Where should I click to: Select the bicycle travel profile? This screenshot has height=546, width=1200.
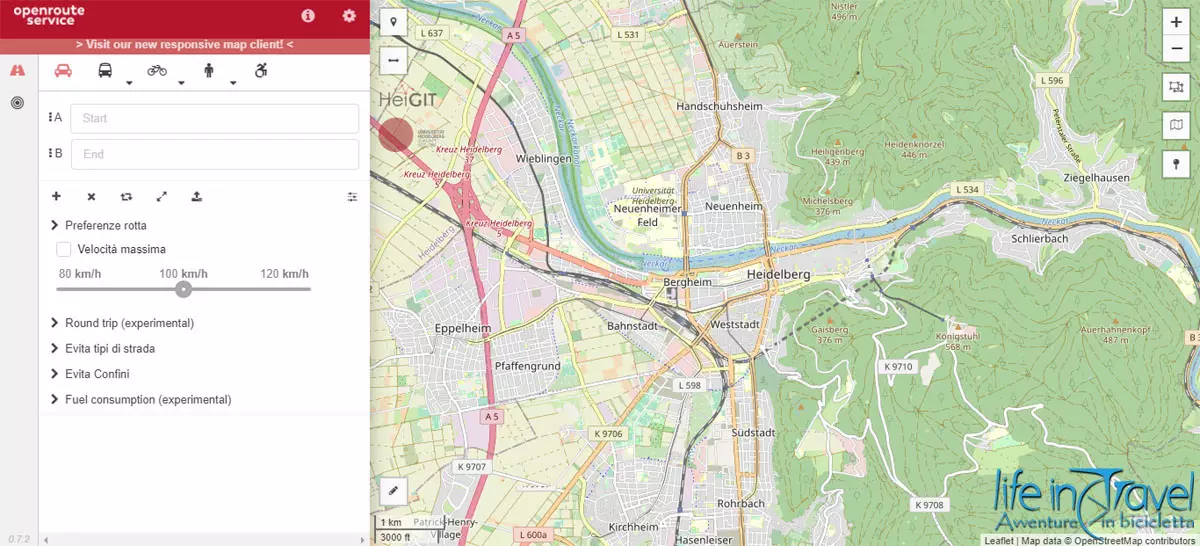[157, 71]
